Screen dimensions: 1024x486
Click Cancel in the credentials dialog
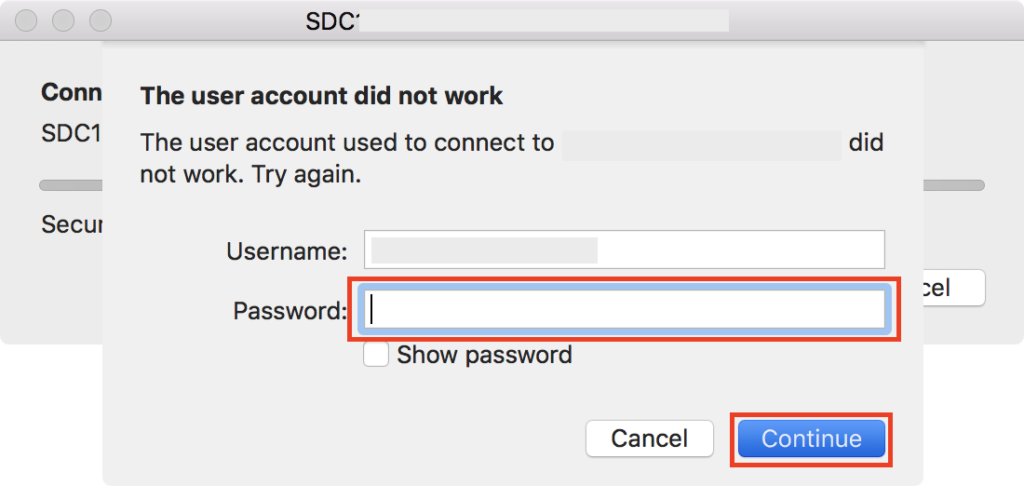pos(649,438)
